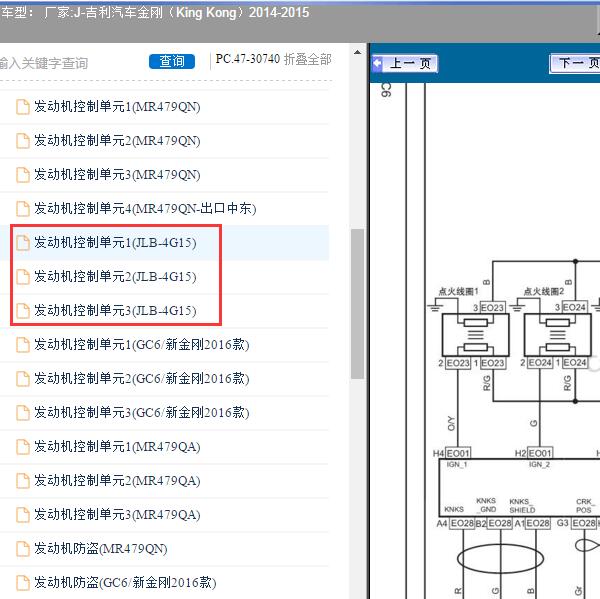Screen dimensions: 600x599
Task: Click document icon of 发动机防盗(GC6/新金刚2016款)
Action: [x=23, y=583]
